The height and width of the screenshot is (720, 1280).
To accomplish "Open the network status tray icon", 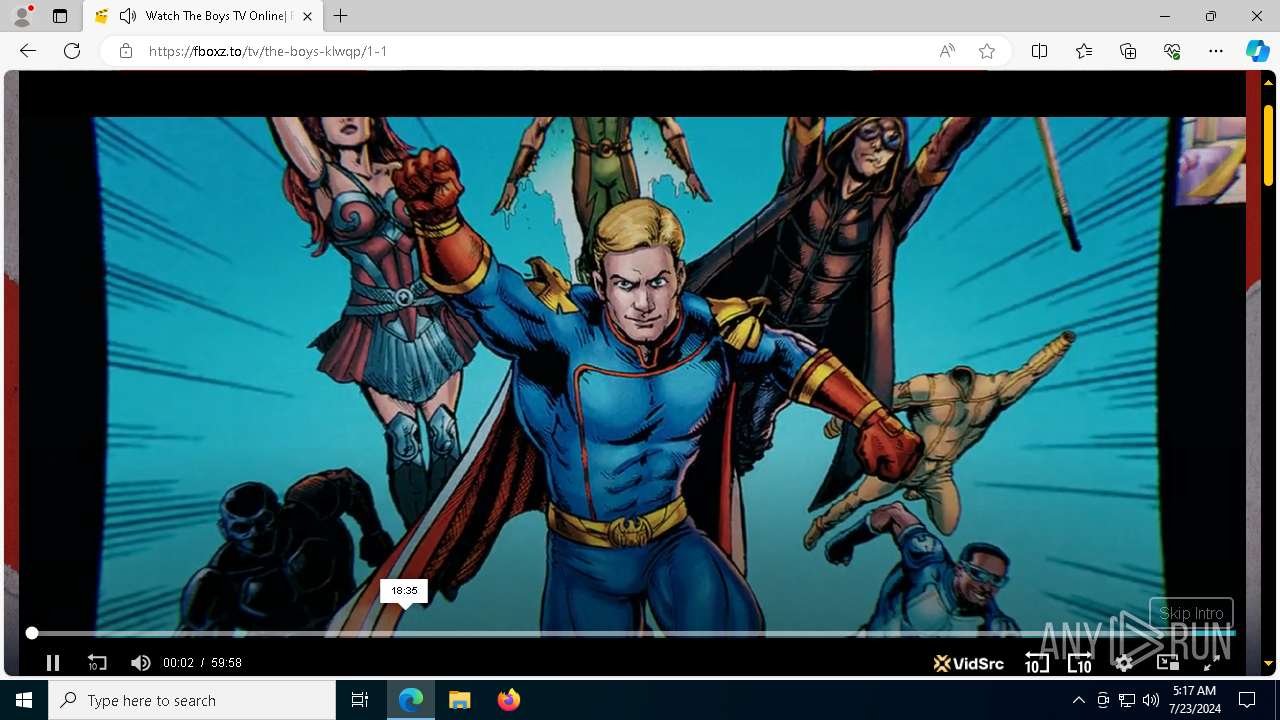I will click(x=1127, y=700).
